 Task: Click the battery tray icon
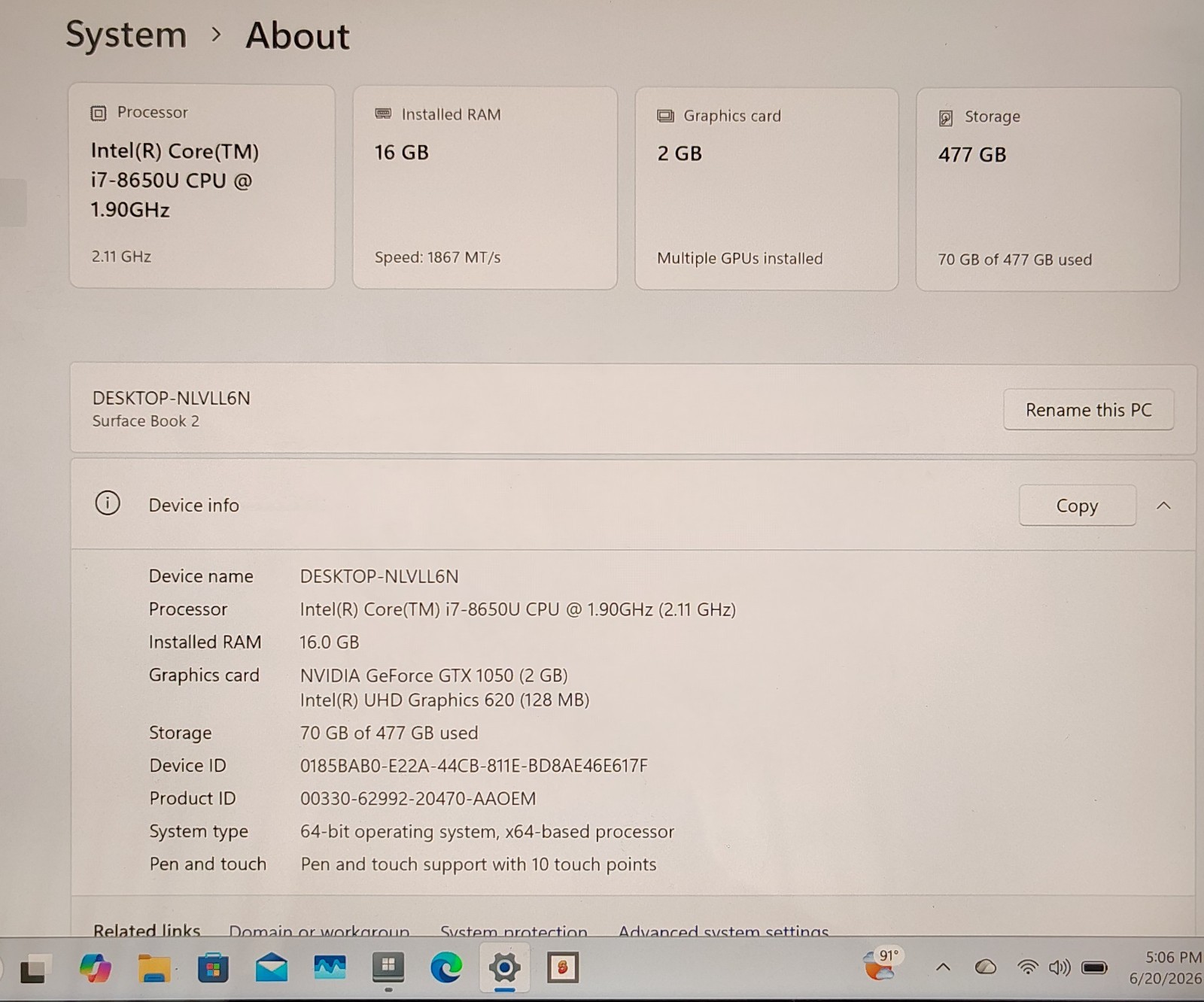coord(1095,967)
